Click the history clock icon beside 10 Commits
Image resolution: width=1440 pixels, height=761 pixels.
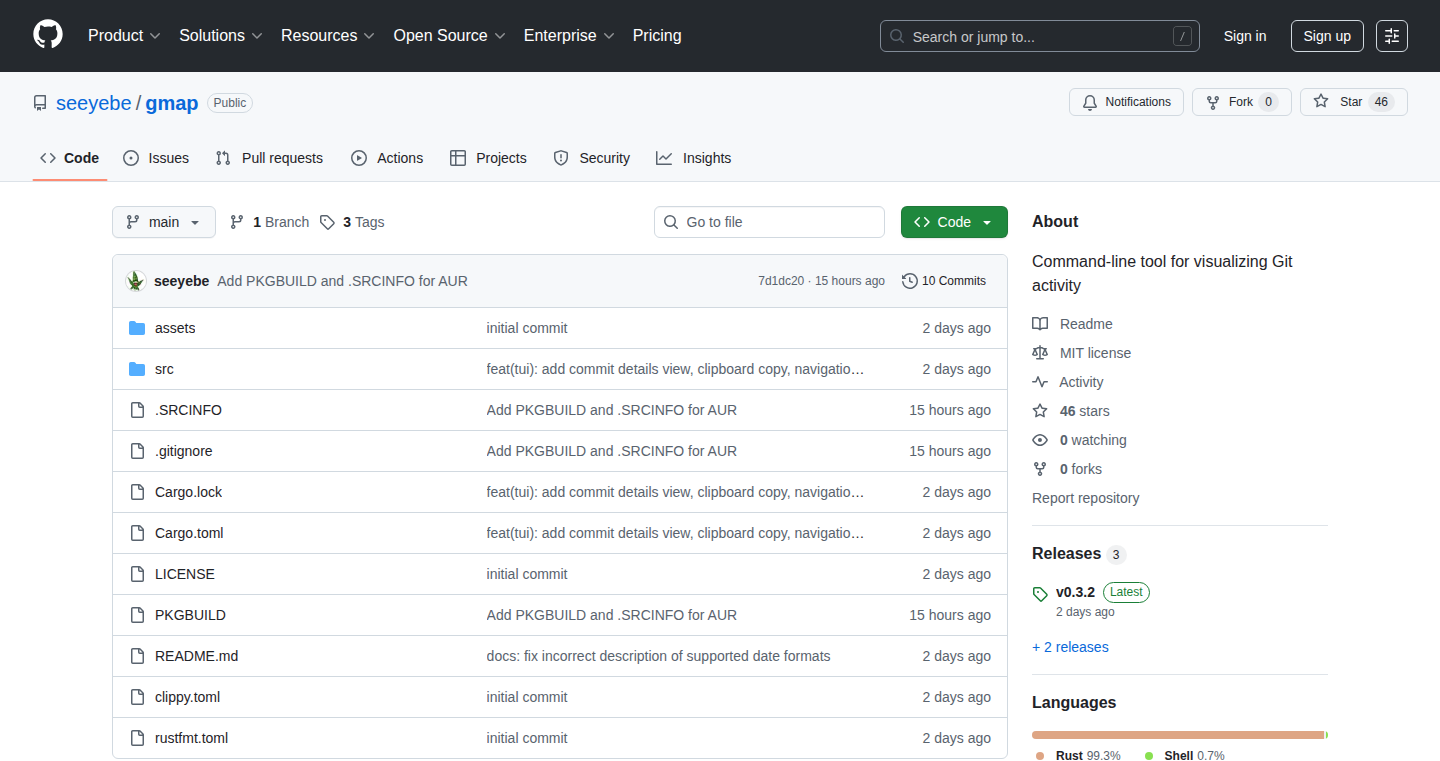coord(909,281)
